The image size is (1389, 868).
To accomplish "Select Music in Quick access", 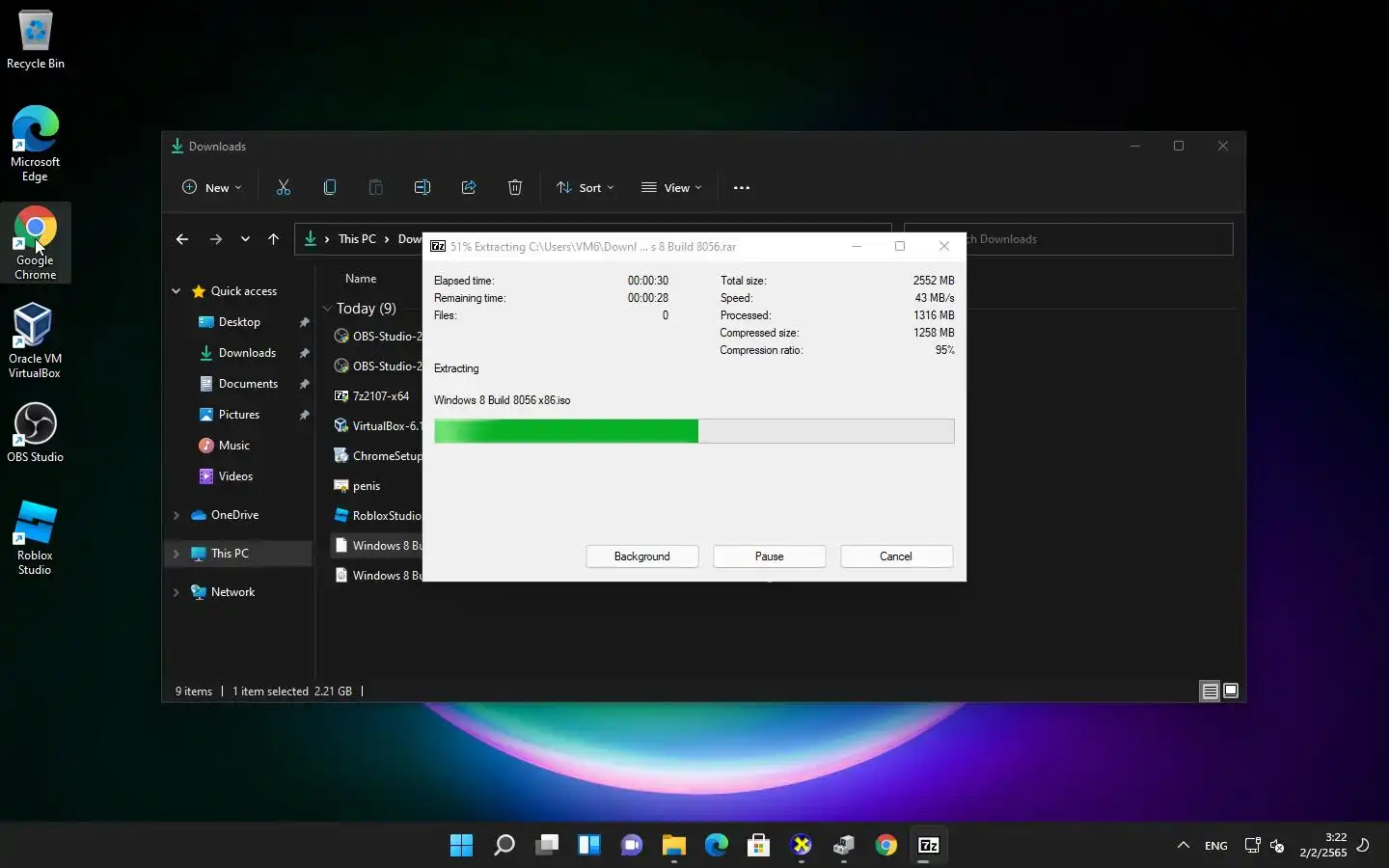I will click(x=233, y=446).
